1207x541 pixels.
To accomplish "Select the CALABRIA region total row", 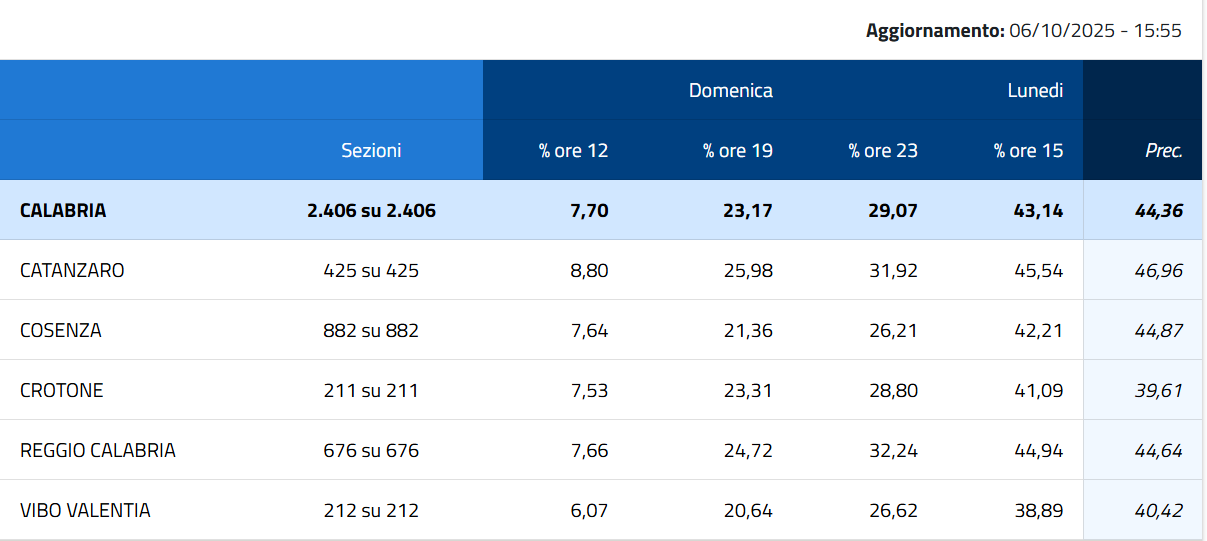I will point(63,210).
